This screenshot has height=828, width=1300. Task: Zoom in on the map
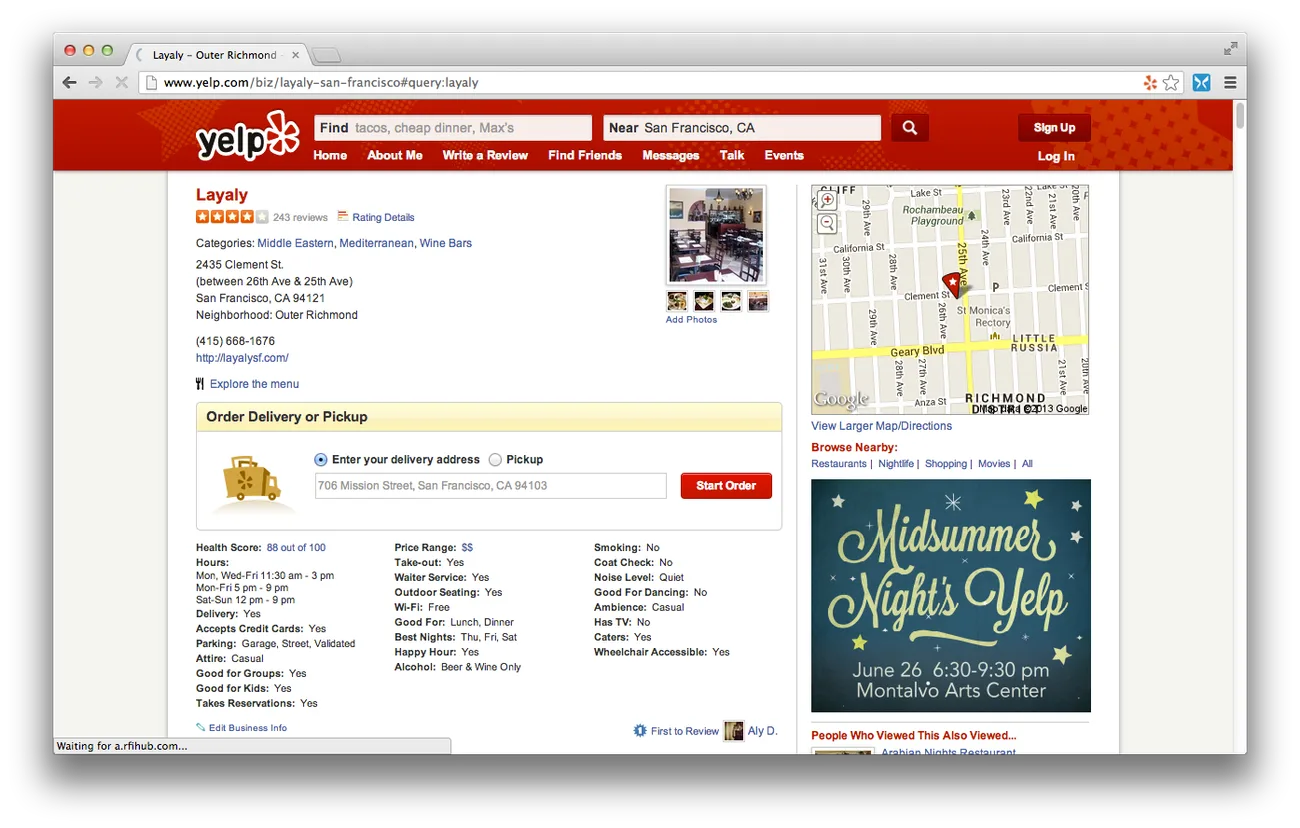827,200
